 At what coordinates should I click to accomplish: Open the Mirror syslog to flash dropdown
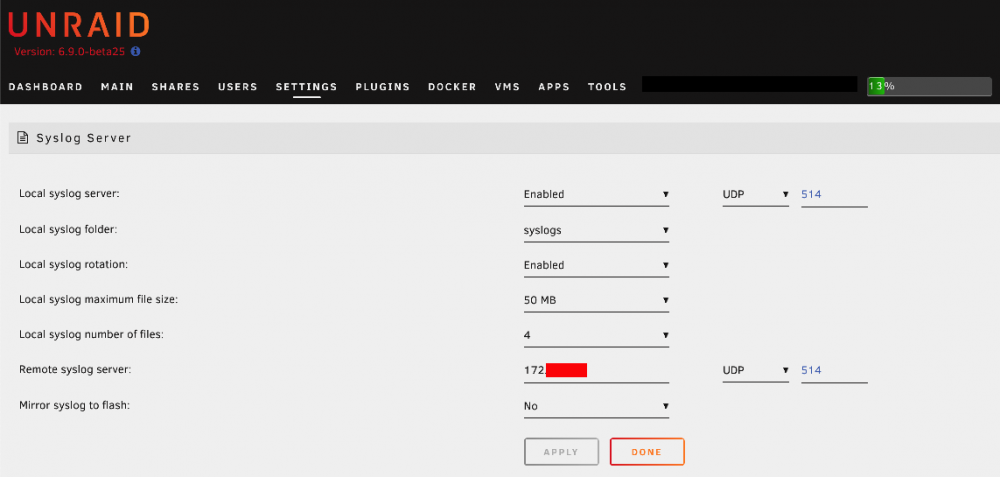point(596,406)
